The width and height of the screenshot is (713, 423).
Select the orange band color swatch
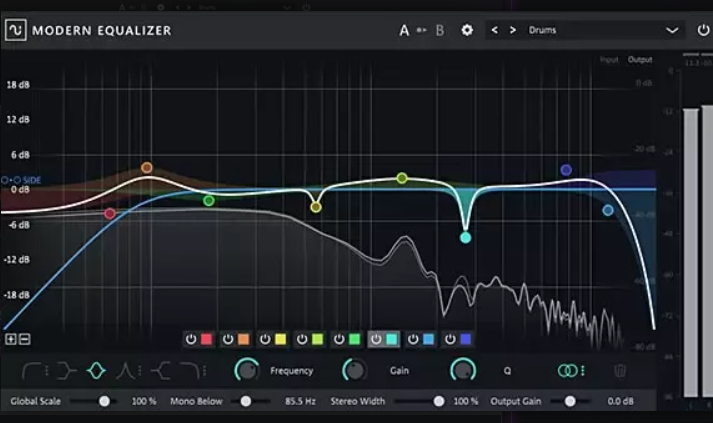click(x=243, y=339)
